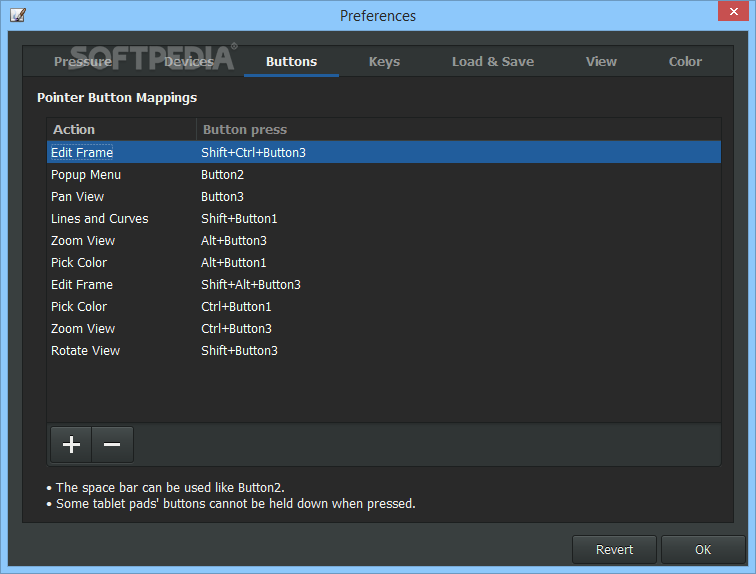The height and width of the screenshot is (574, 756).
Task: Select the Color tab
Action: pos(685,61)
